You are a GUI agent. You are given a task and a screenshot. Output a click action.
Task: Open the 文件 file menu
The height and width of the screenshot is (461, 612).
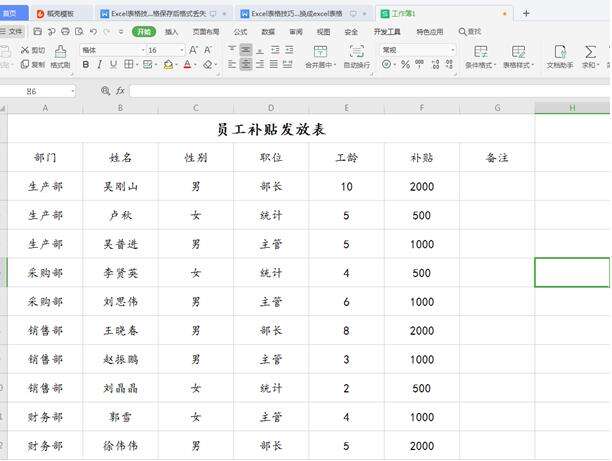pos(12,32)
